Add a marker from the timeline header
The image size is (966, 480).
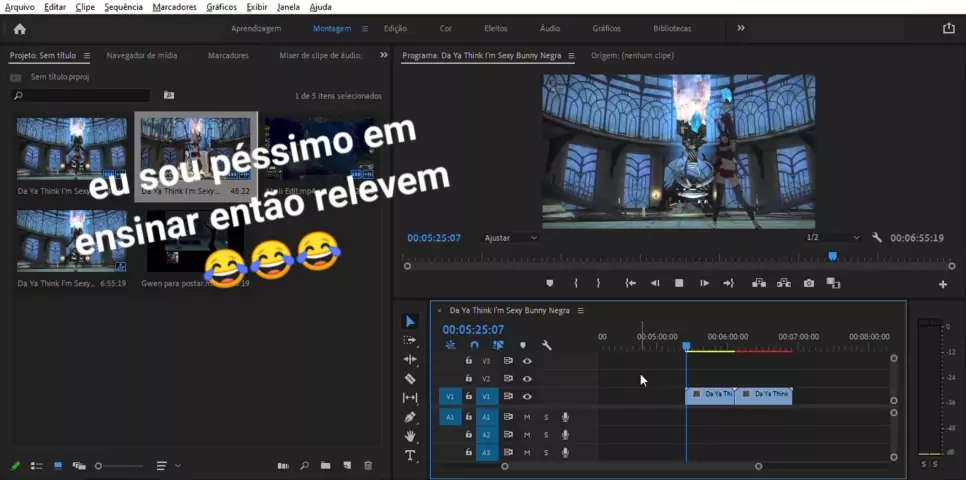[523, 345]
